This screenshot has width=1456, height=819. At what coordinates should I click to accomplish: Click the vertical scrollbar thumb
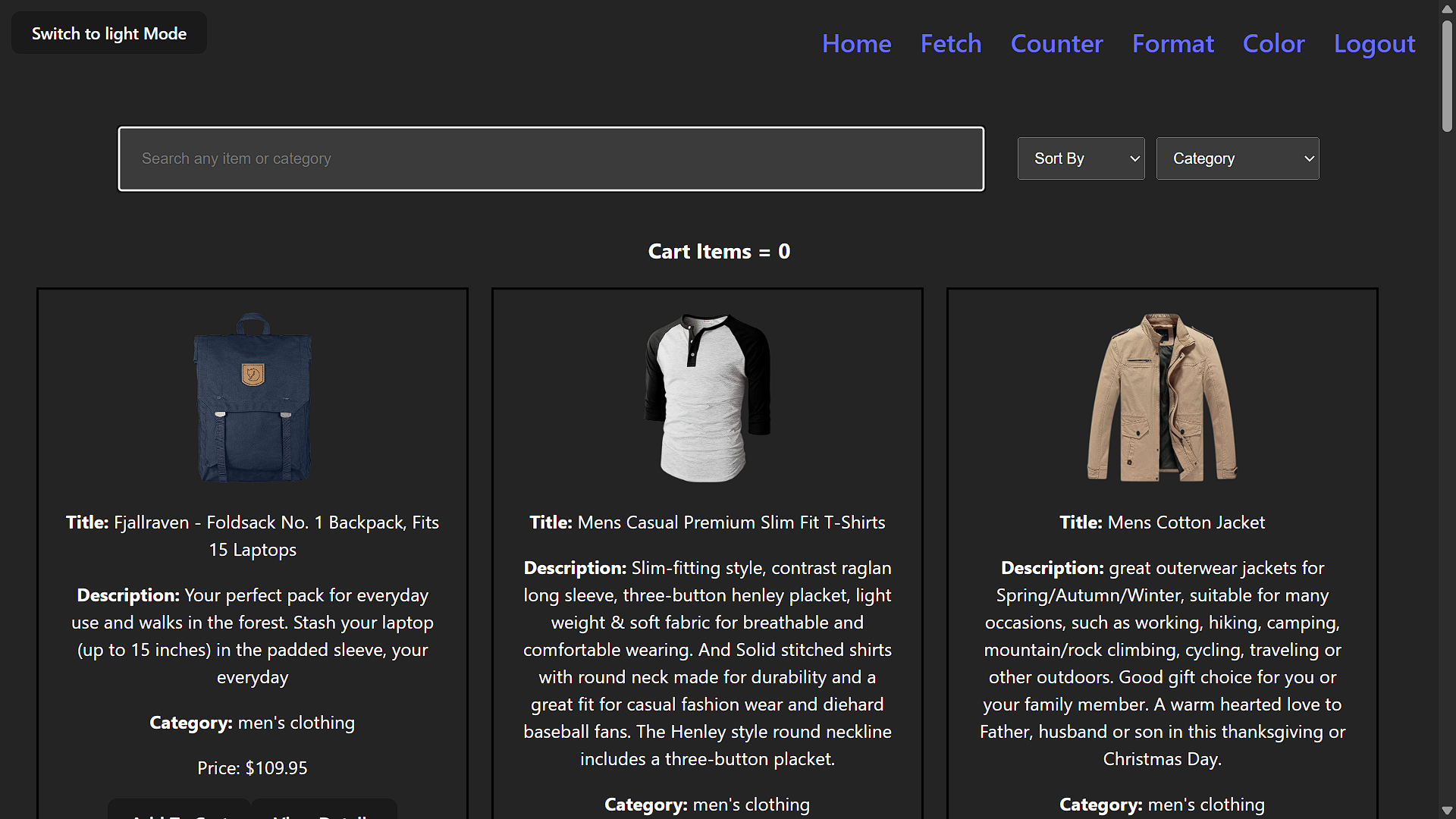coord(1447,76)
